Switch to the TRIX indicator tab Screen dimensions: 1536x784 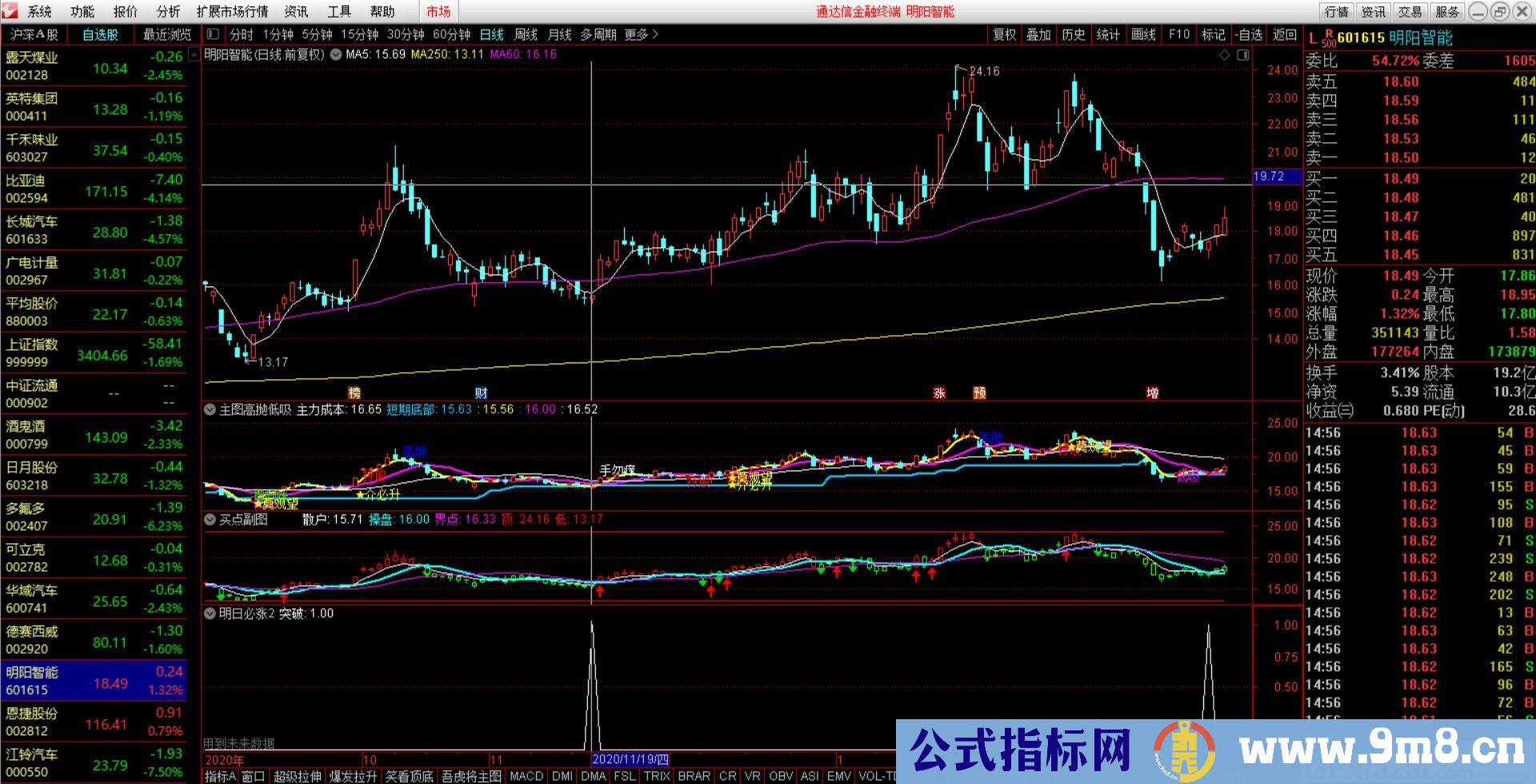pos(657,776)
